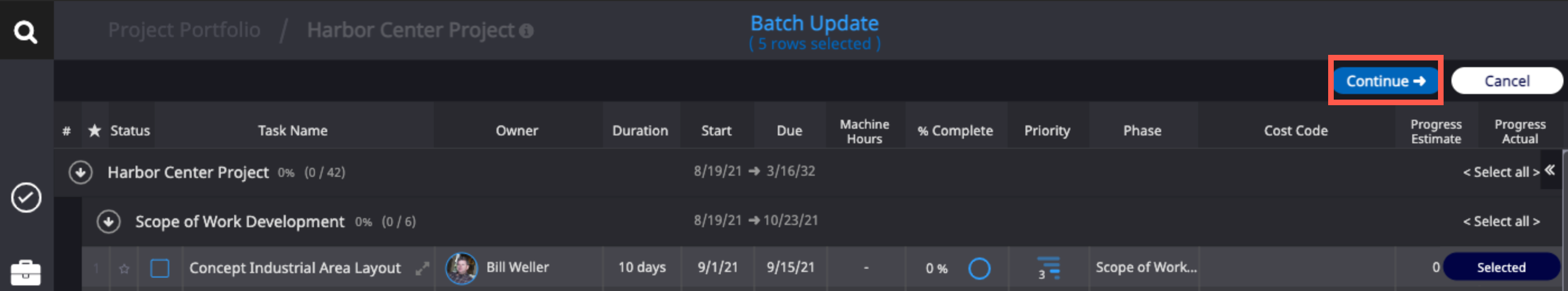The width and height of the screenshot is (1568, 291).
Task: Open the checkmark tasks sidebar icon
Action: click(26, 198)
